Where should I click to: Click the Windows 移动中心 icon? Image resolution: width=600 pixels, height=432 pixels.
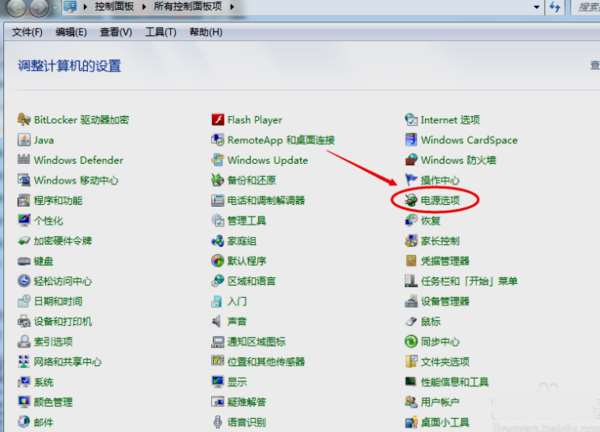coord(23,180)
